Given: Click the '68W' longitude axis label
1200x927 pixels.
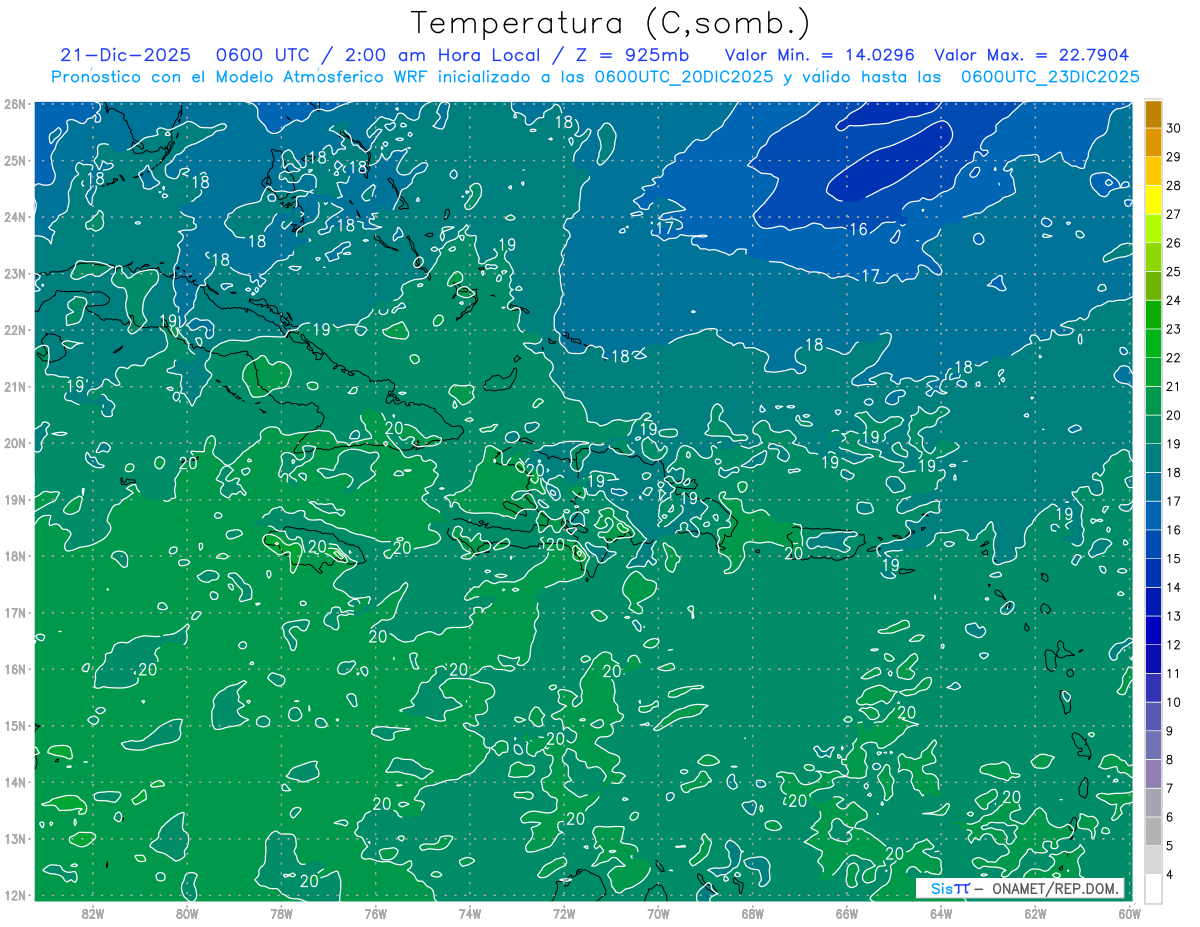Looking at the screenshot, I should 753,913.
